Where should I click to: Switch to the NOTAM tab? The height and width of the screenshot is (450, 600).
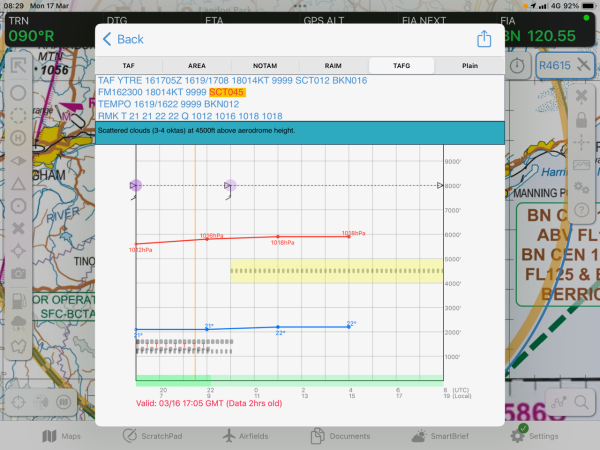[x=266, y=65]
